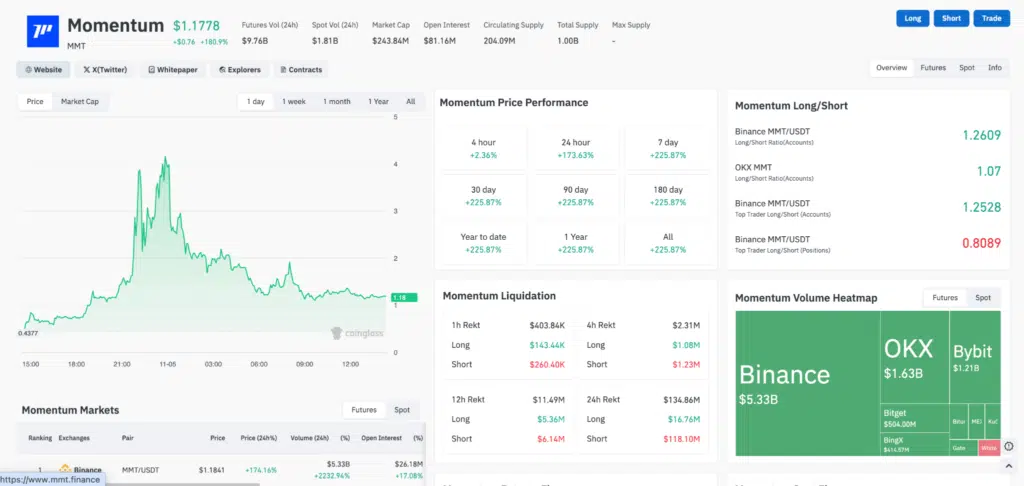Switch the chart to Market Cap

79,101
